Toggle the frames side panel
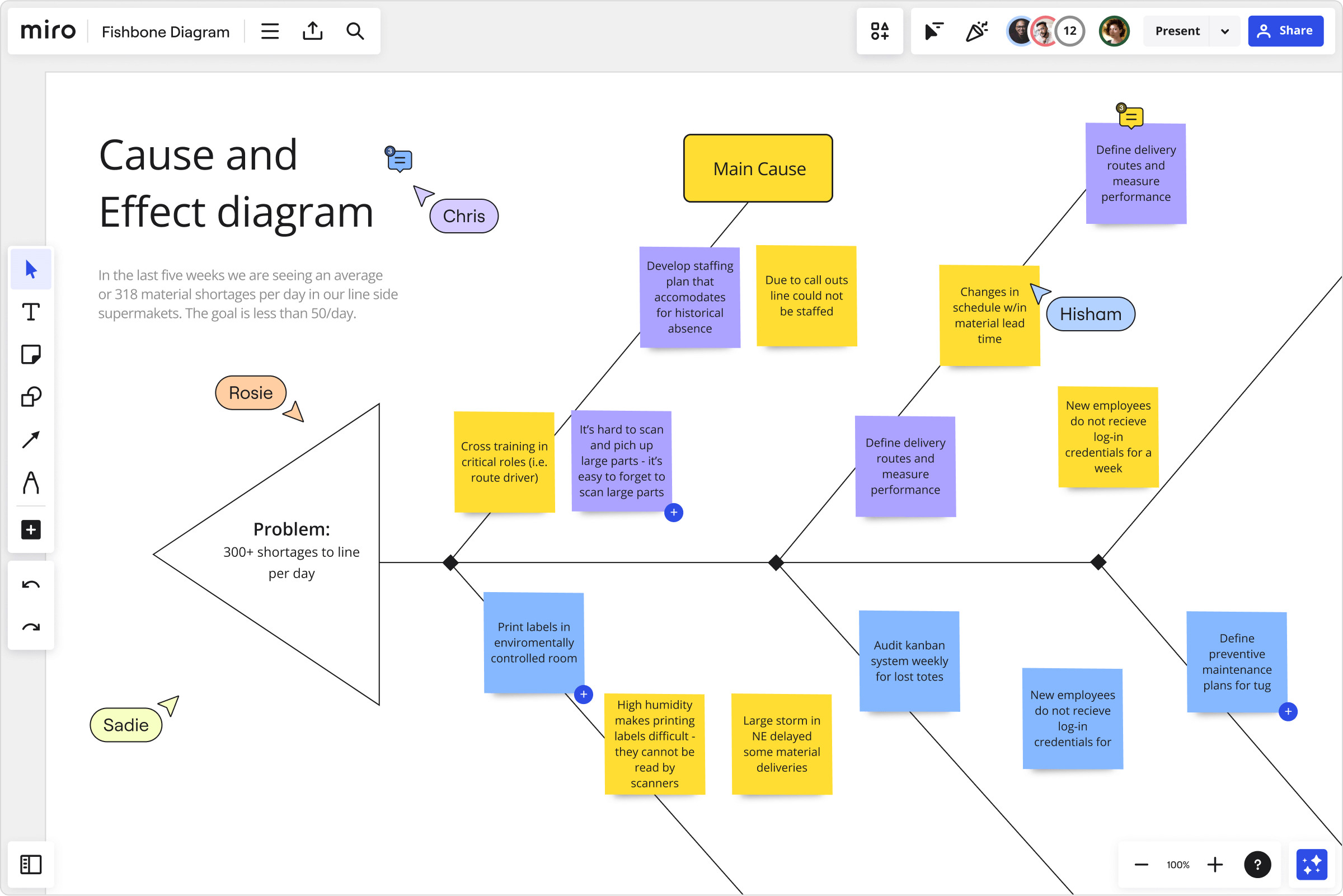Screen dimensions: 1343x896 [31, 864]
